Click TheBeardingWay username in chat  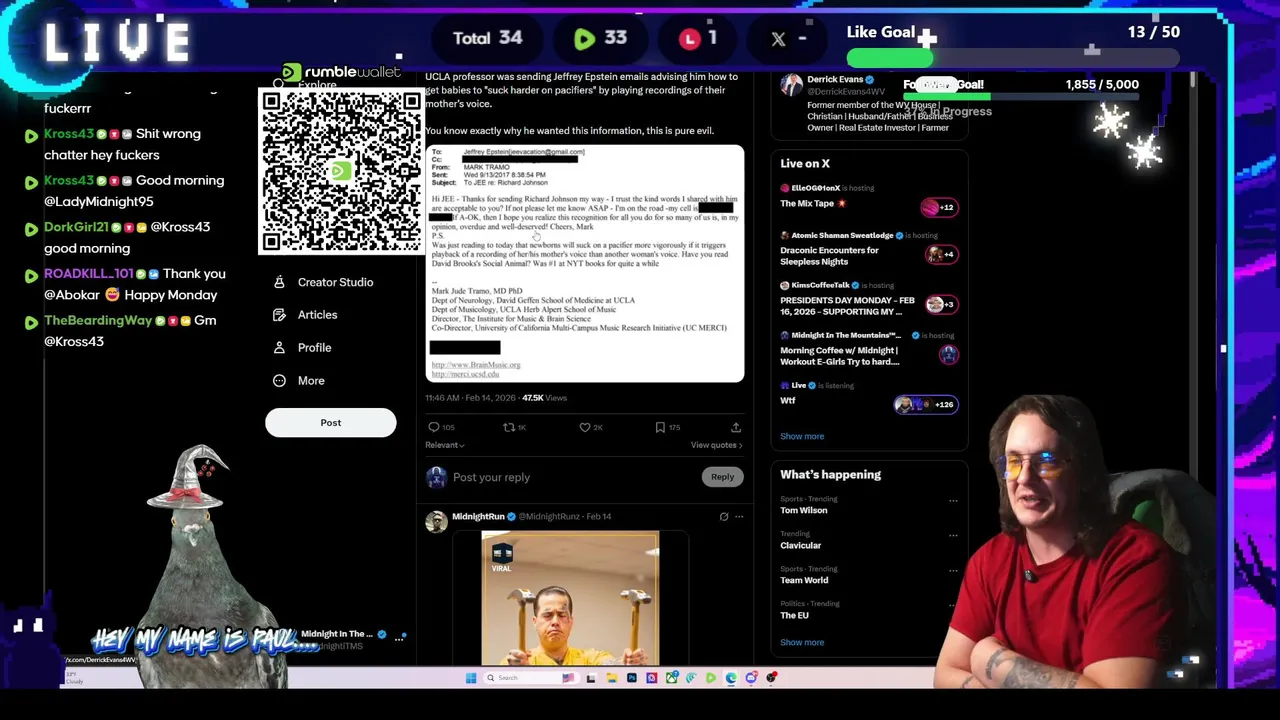click(x=98, y=321)
